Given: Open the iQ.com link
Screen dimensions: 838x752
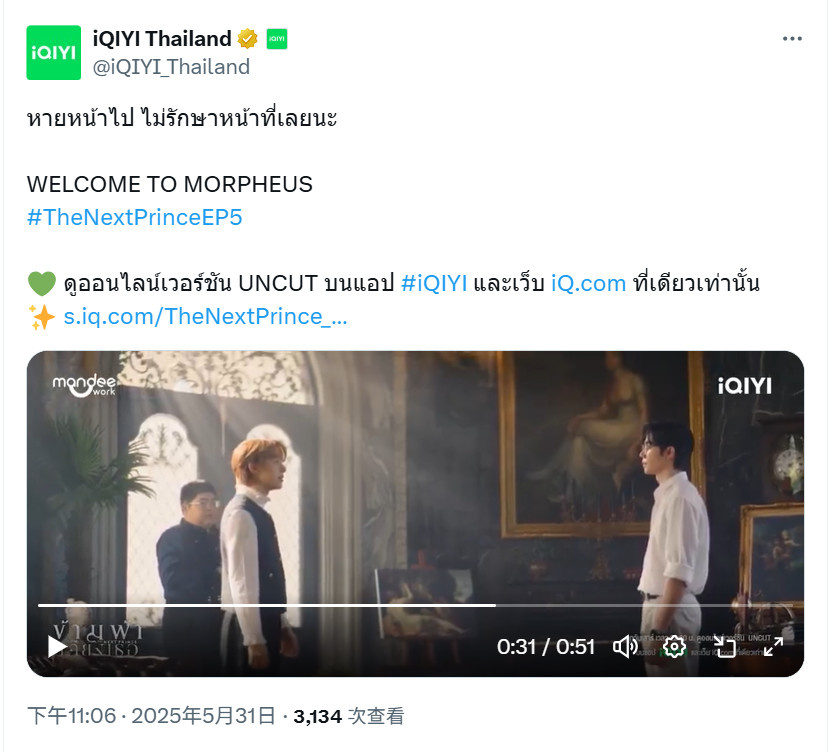Looking at the screenshot, I should 588,283.
